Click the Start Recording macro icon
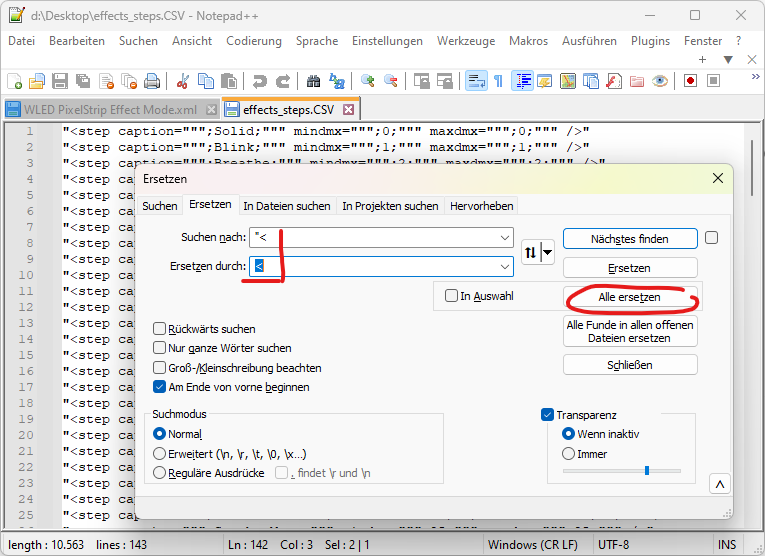The image size is (765, 556). [690, 81]
